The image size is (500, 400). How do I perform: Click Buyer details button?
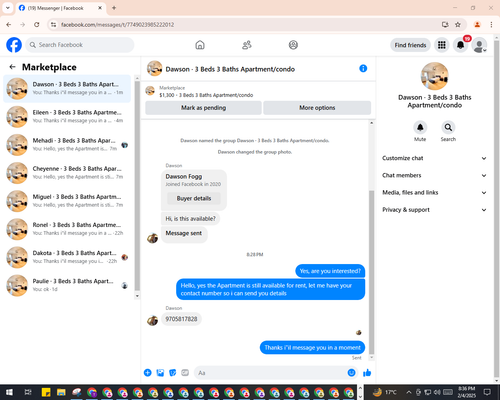tap(194, 199)
